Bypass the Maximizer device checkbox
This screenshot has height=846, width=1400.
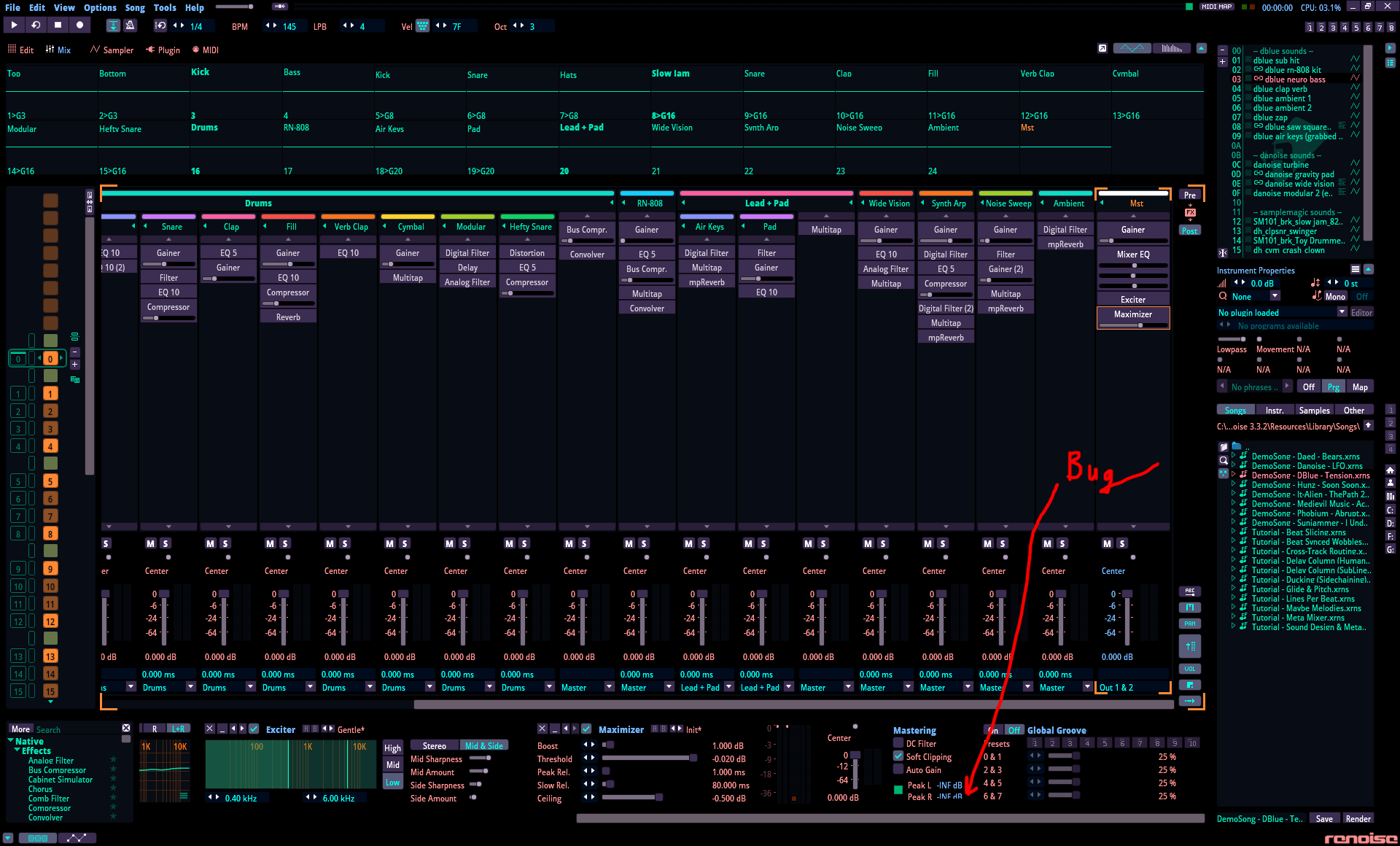[586, 729]
